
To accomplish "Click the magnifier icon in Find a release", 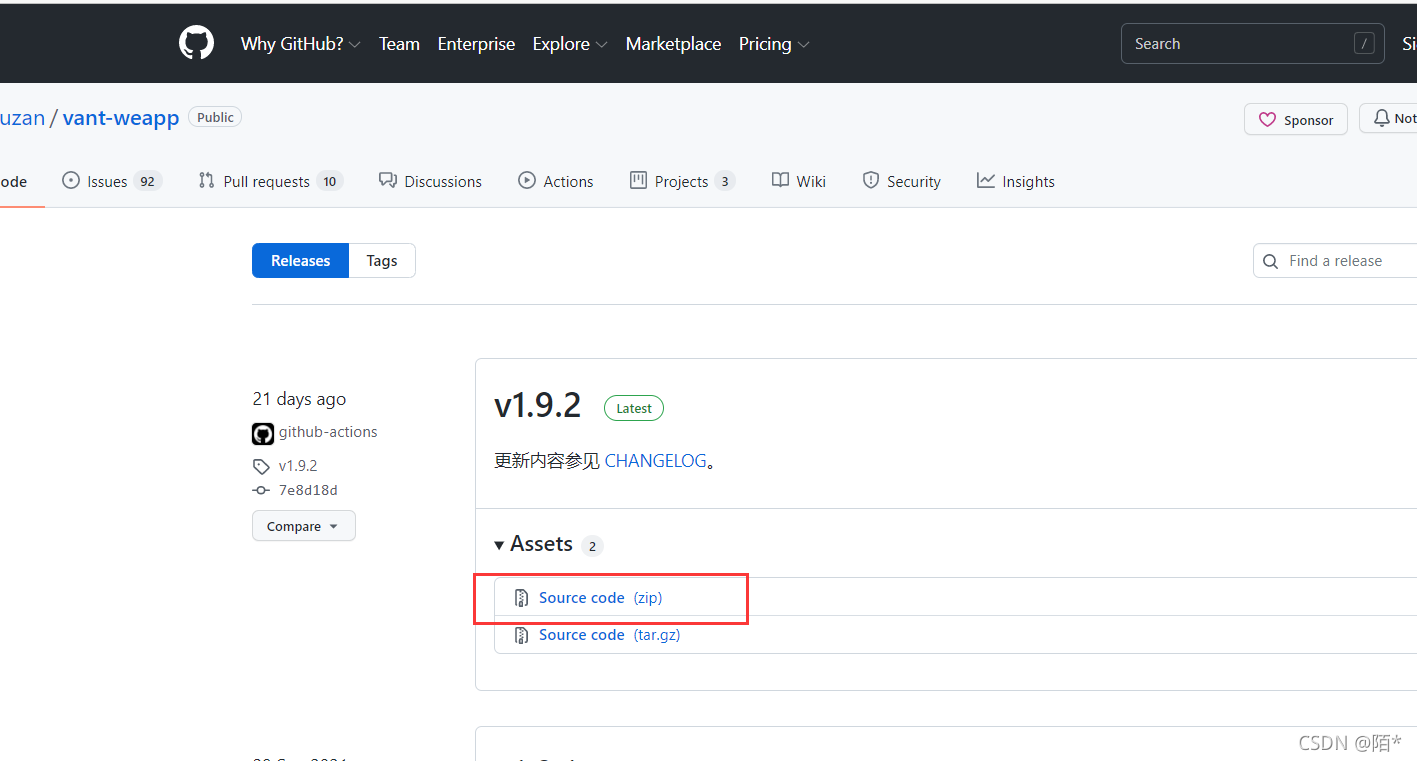I will tap(1270, 261).
